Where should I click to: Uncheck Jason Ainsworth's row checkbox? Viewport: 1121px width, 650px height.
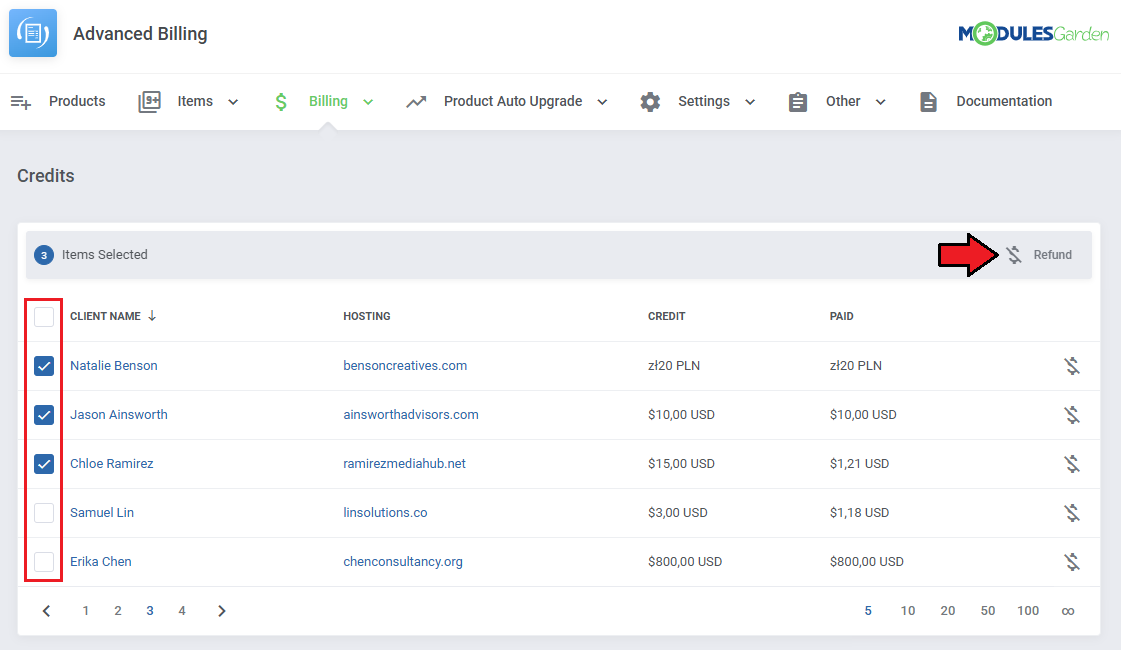44,415
